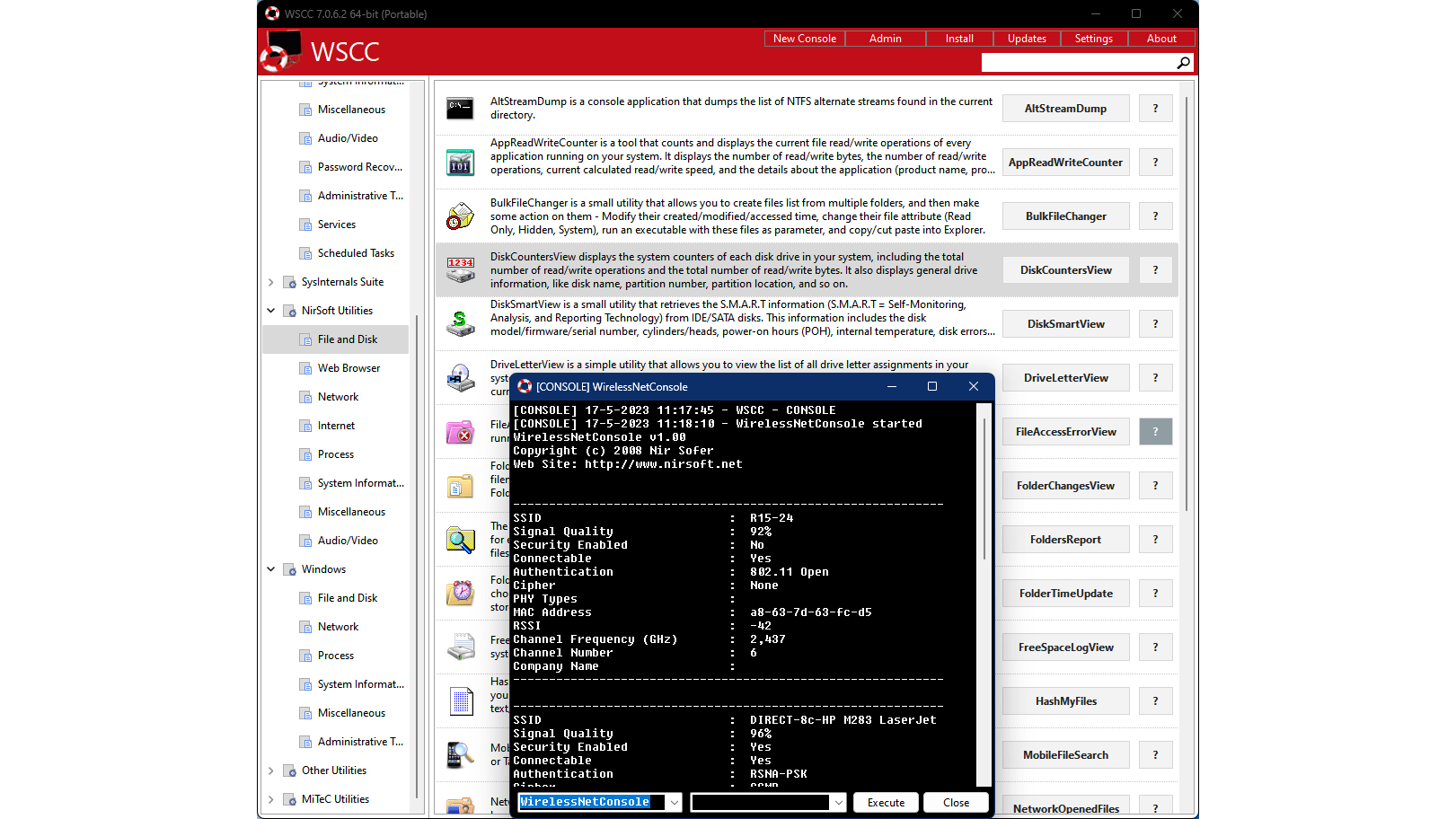The width and height of the screenshot is (1456, 819).
Task: Click the FileAccessErrorView folder icon
Action: click(460, 432)
